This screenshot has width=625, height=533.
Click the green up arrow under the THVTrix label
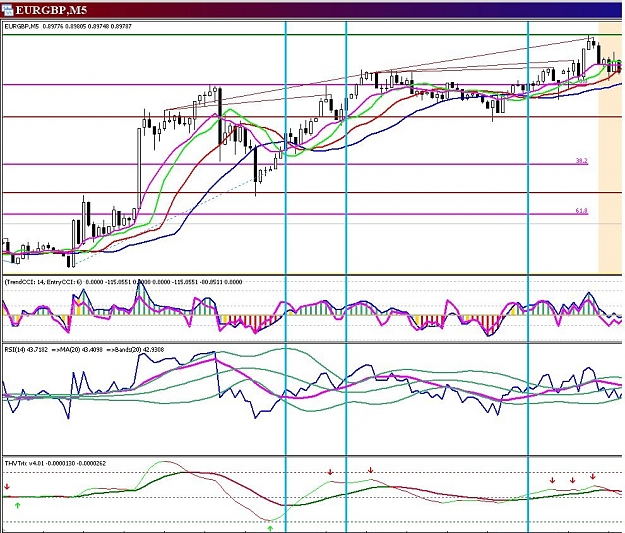17,505
